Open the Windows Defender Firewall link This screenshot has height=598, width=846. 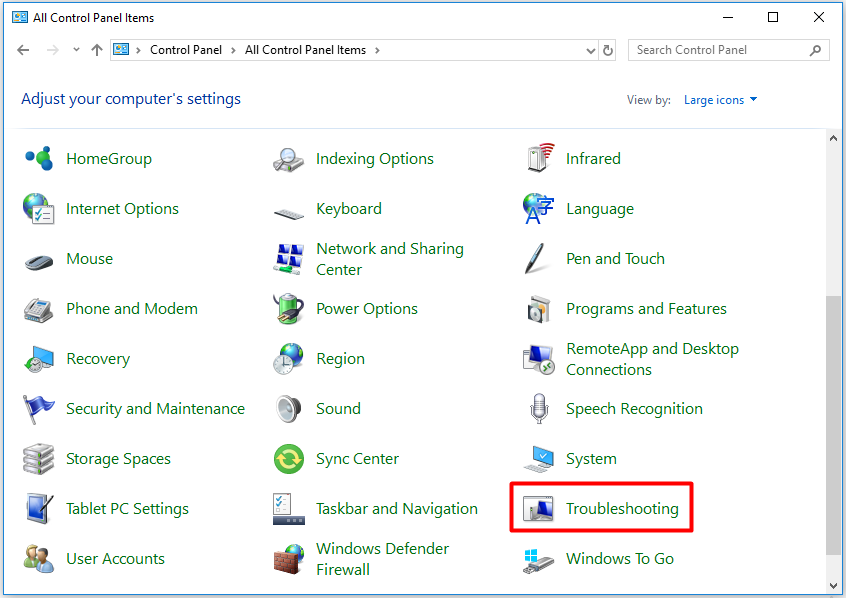tap(383, 559)
